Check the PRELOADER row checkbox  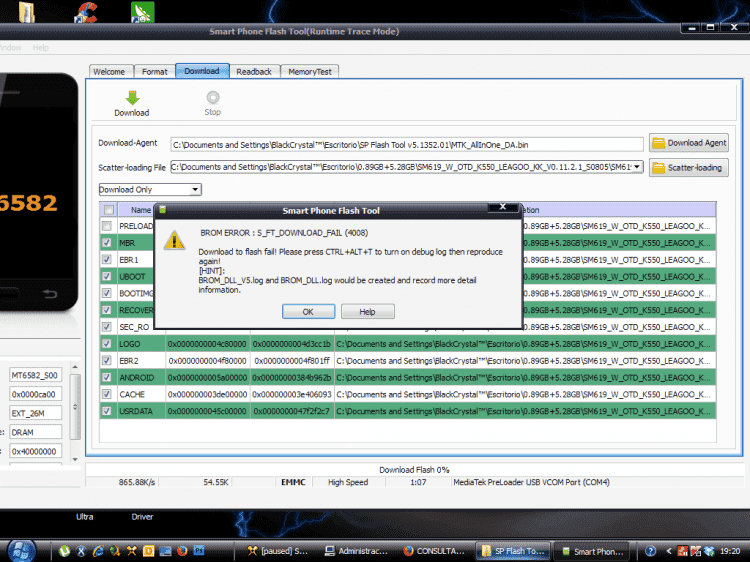107,226
